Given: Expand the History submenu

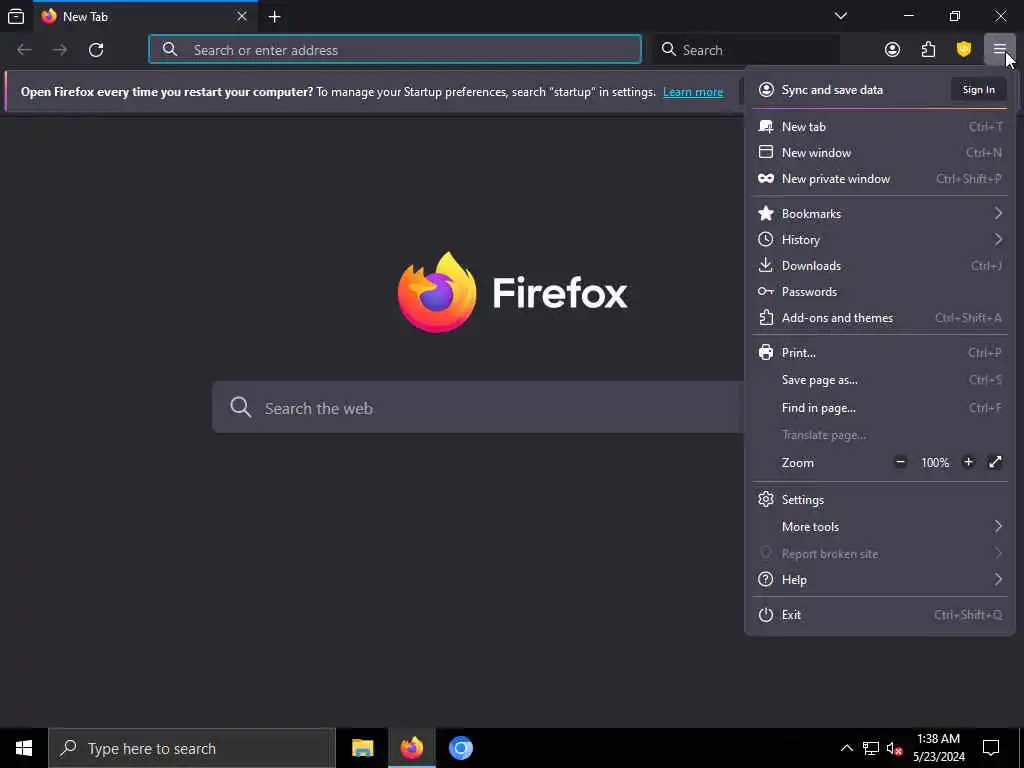Looking at the screenshot, I should [x=880, y=240].
